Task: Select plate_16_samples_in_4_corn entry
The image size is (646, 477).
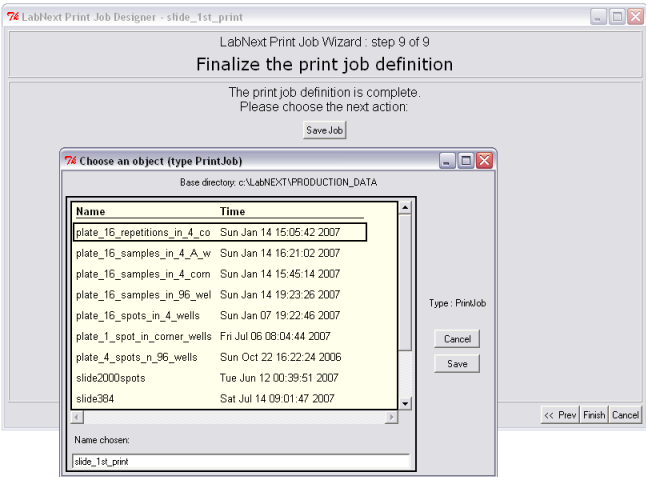Action: [x=220, y=274]
